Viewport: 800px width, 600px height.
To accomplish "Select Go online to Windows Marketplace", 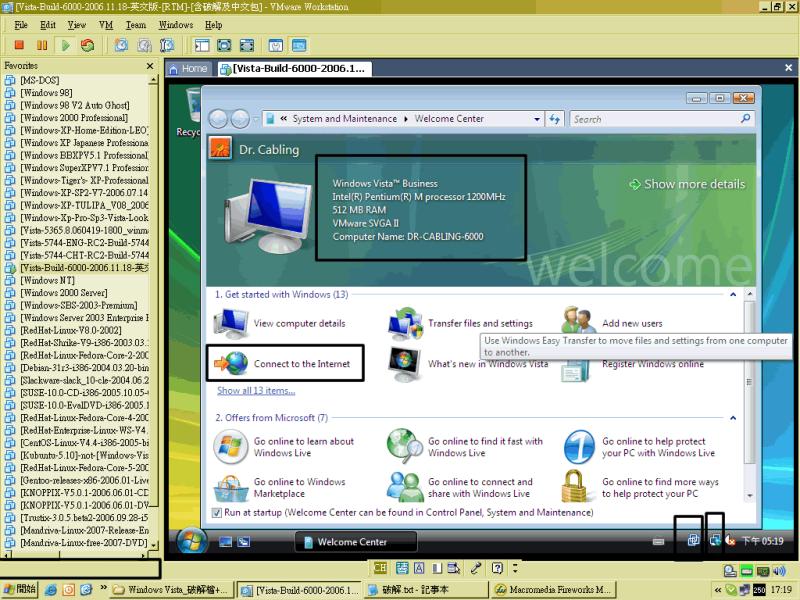I will 280,487.
